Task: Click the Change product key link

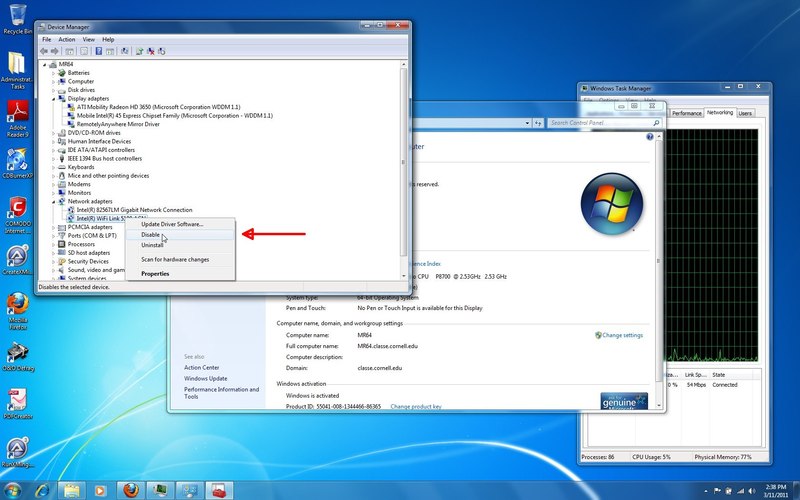Action: coord(416,407)
